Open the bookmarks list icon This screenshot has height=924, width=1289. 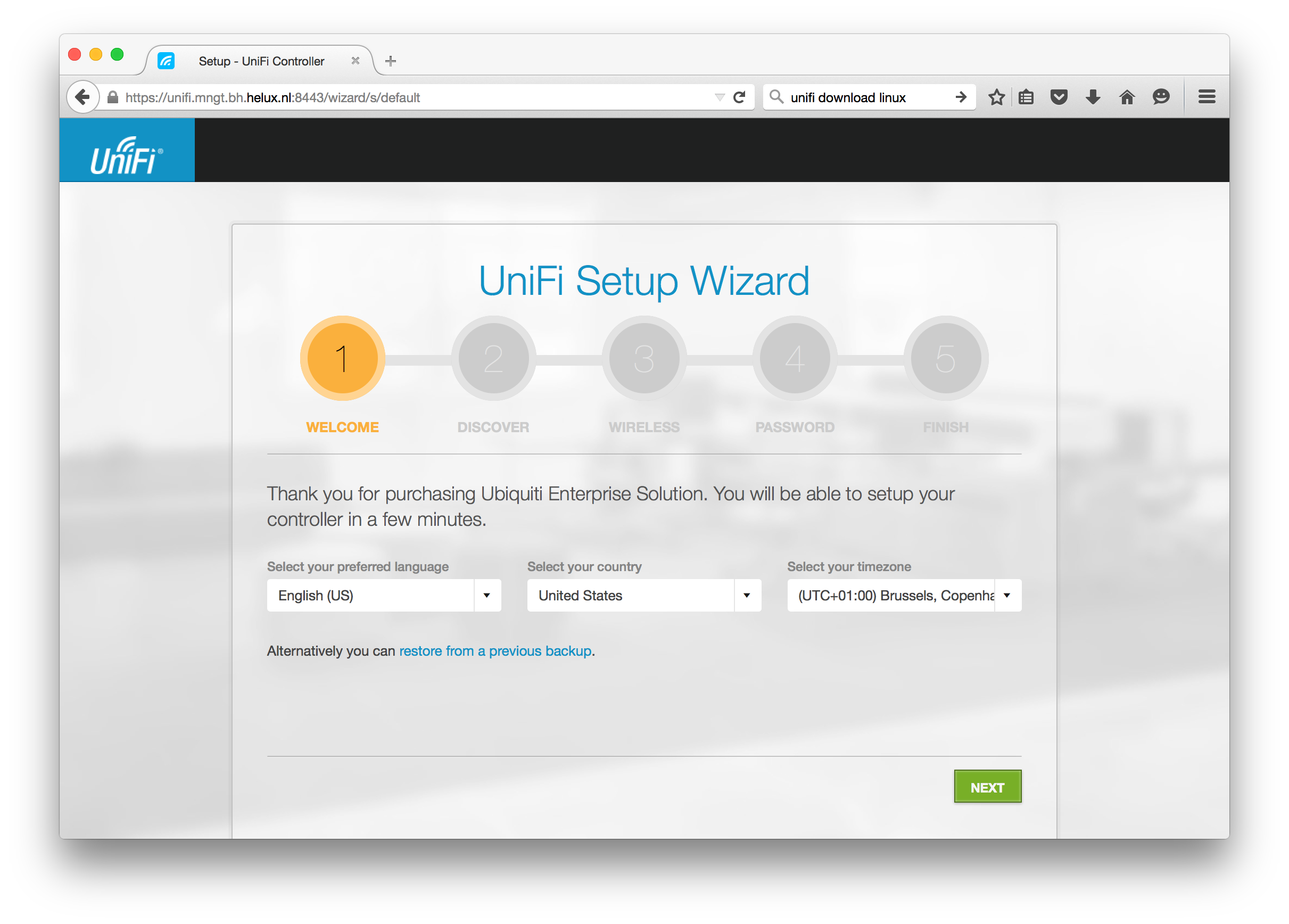coord(1026,97)
